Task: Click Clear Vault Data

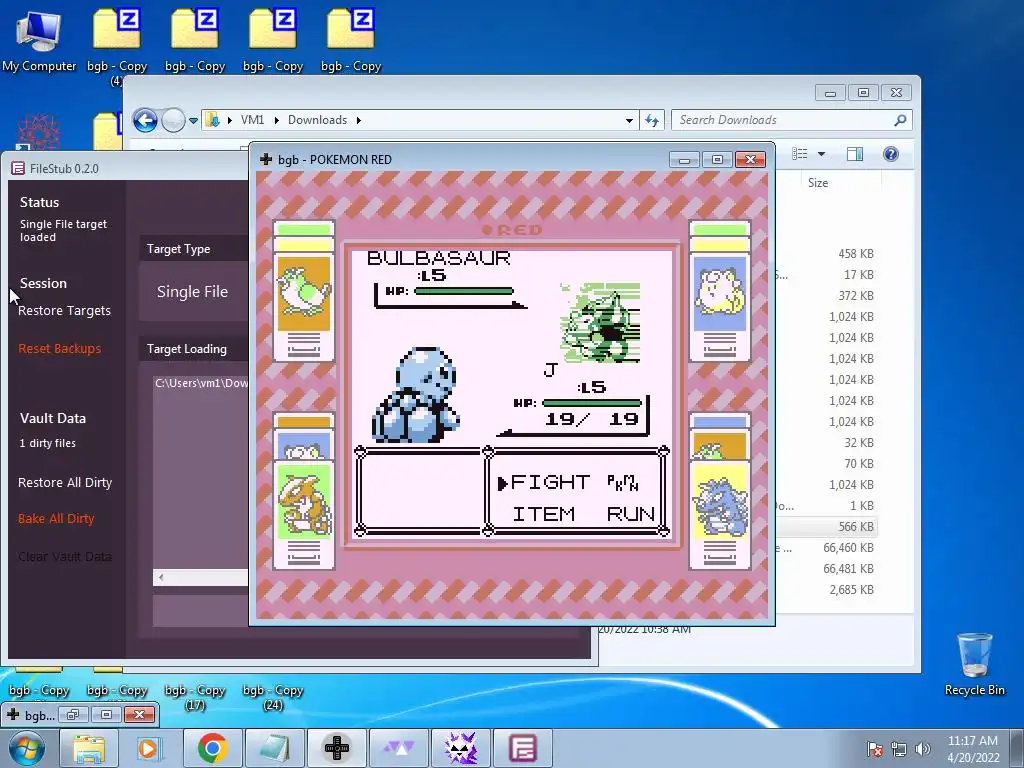Action: pos(65,557)
